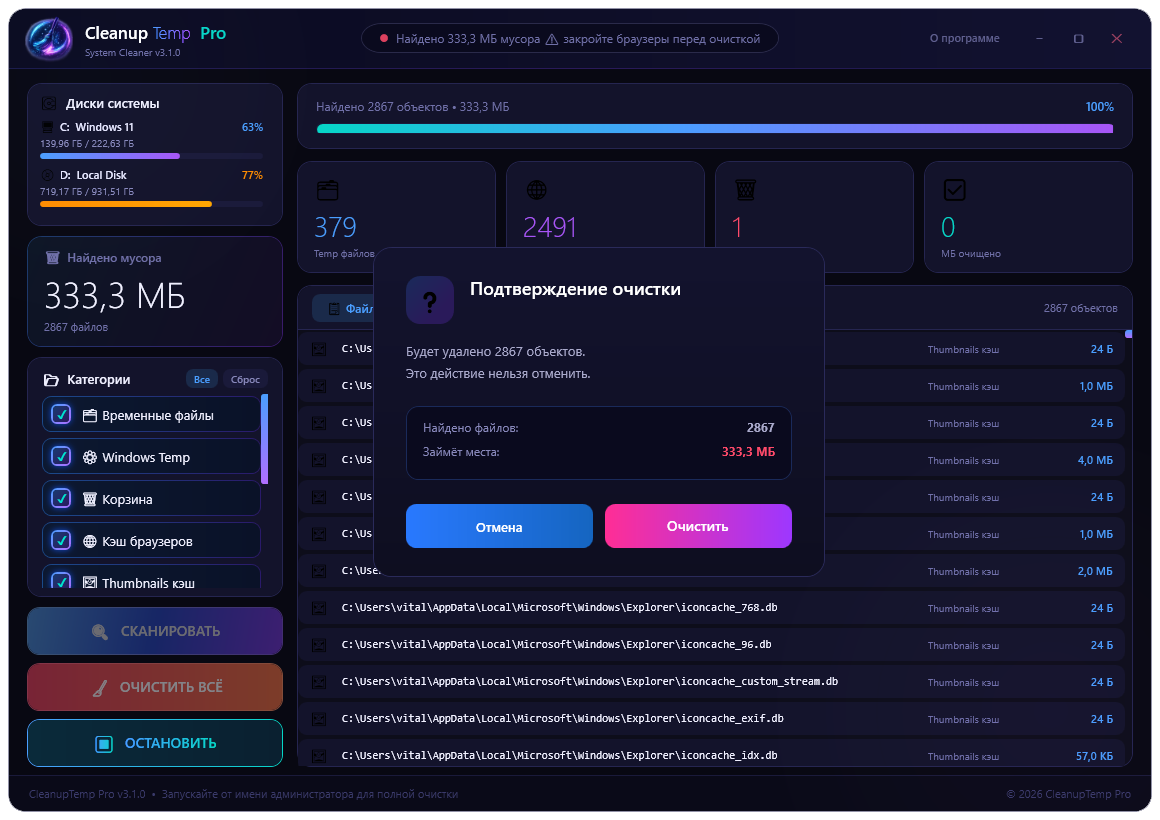Toggle the Thumbnails кэш checkbox
Screen dimensions: 1160x820
pyautogui.click(x=61, y=581)
